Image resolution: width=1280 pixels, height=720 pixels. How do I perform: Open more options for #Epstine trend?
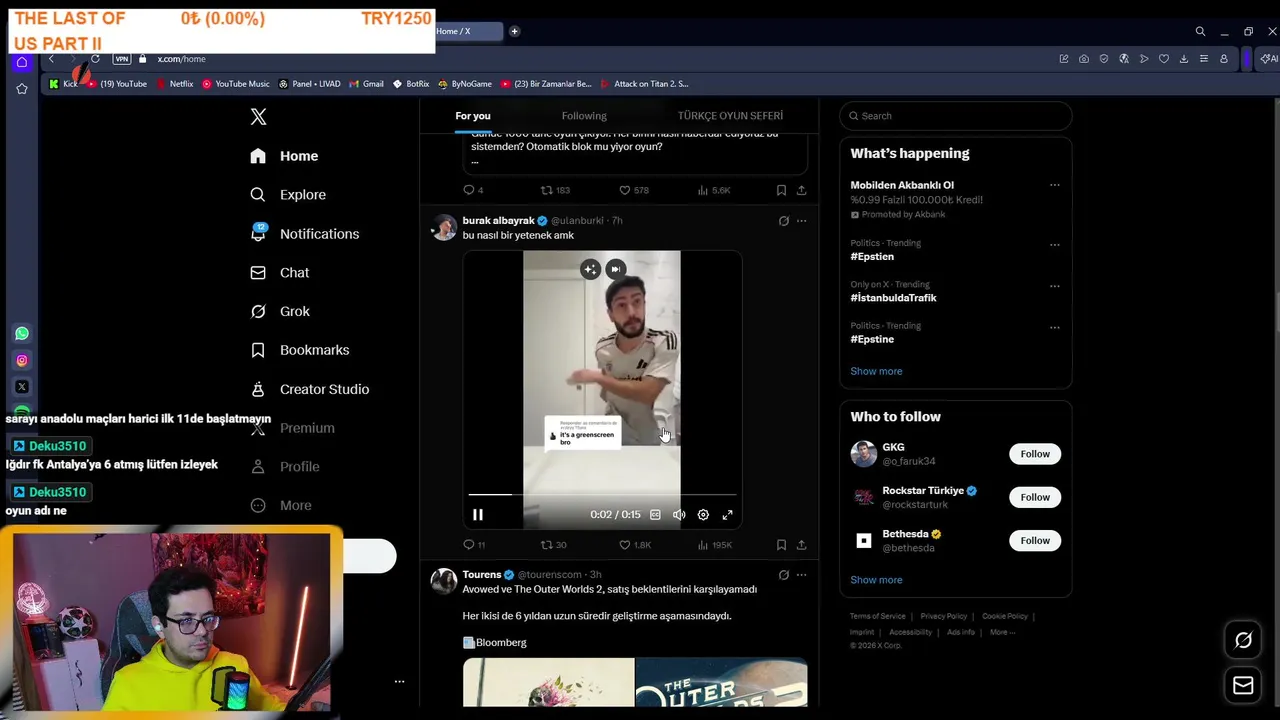coord(1054,327)
